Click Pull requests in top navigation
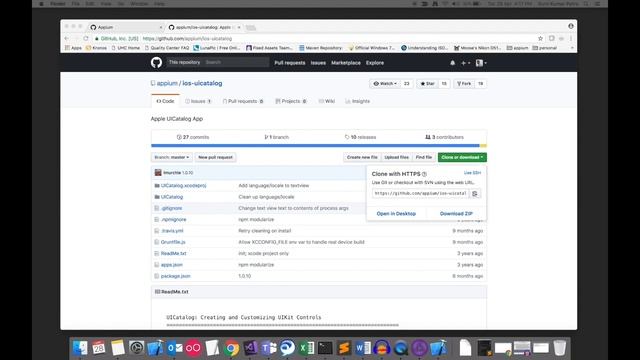Viewport: 640px width, 360px height. click(290, 63)
